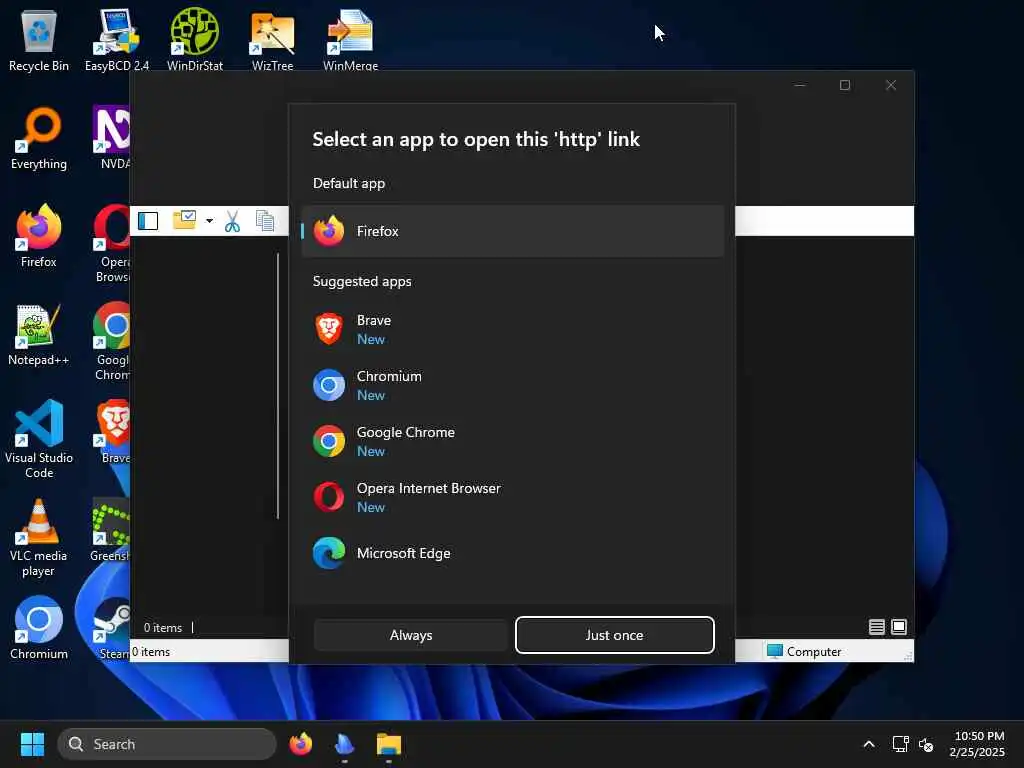This screenshot has height=768, width=1024.
Task: Select Everything search desktop shortcut
Action: pos(39,138)
